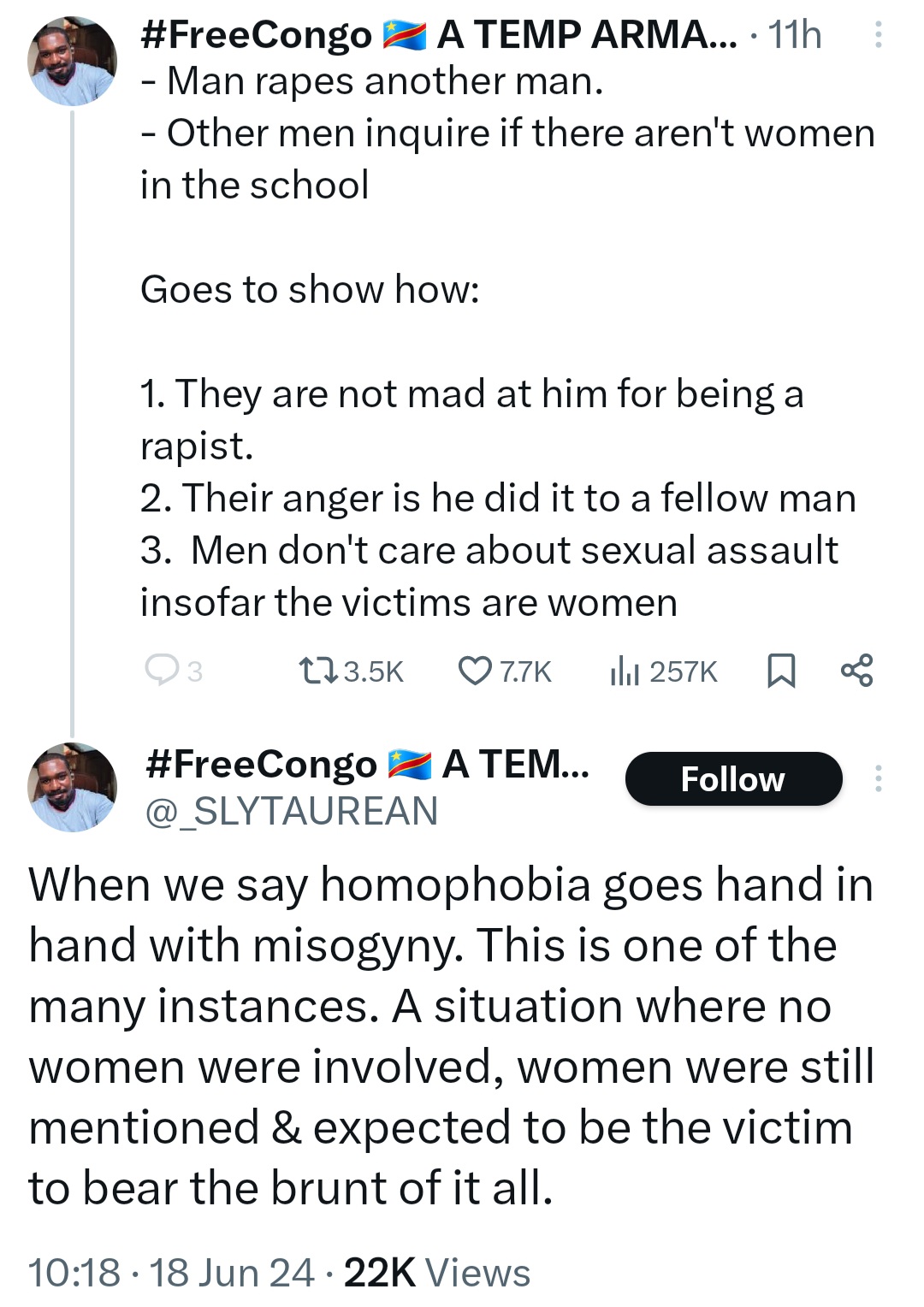
Task: Share the top tweet
Action: point(856,670)
